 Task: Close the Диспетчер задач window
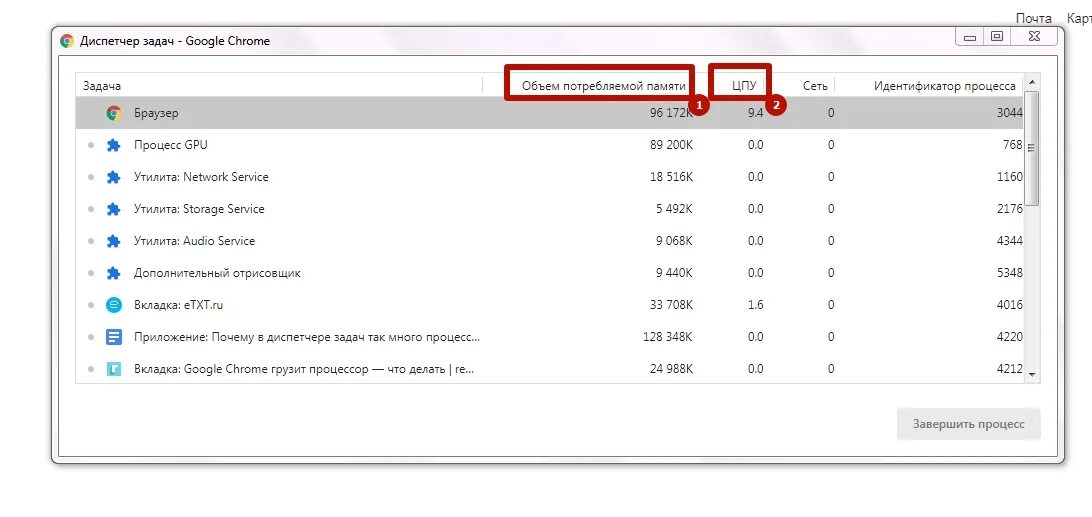1034,36
